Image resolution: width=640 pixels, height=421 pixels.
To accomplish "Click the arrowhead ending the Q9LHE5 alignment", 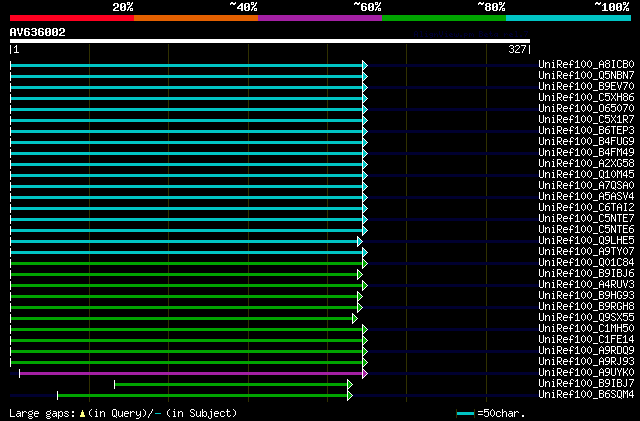I will 360,242.
